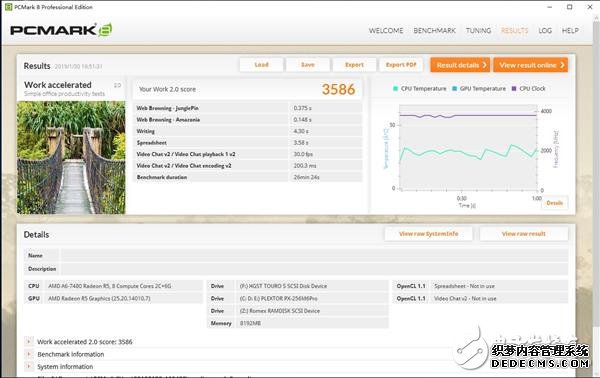
Task: Open Result details
Action: click(460, 65)
